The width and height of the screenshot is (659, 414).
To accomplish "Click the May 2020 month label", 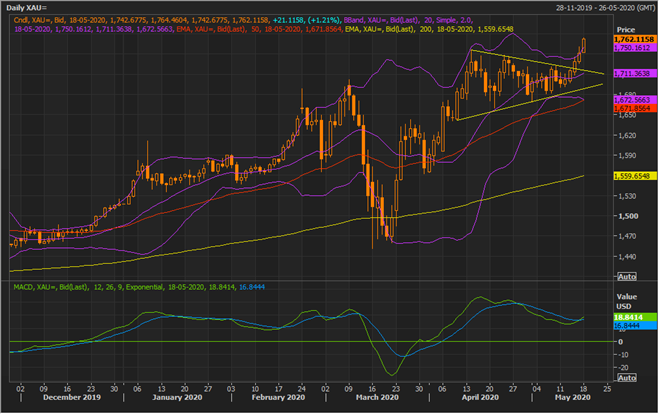I will [573, 398].
